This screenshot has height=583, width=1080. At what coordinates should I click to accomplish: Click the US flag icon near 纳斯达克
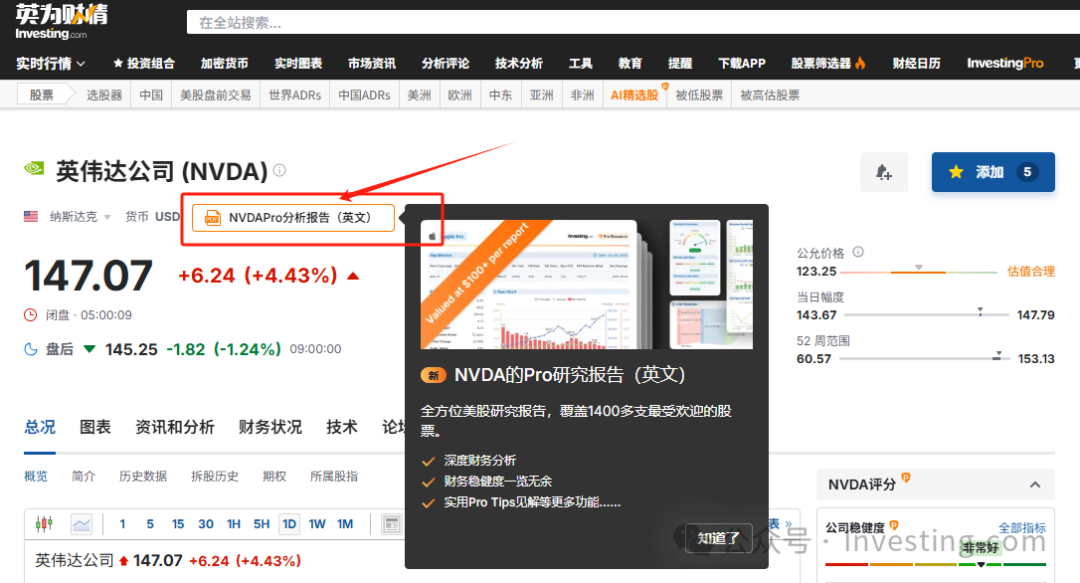(31, 216)
